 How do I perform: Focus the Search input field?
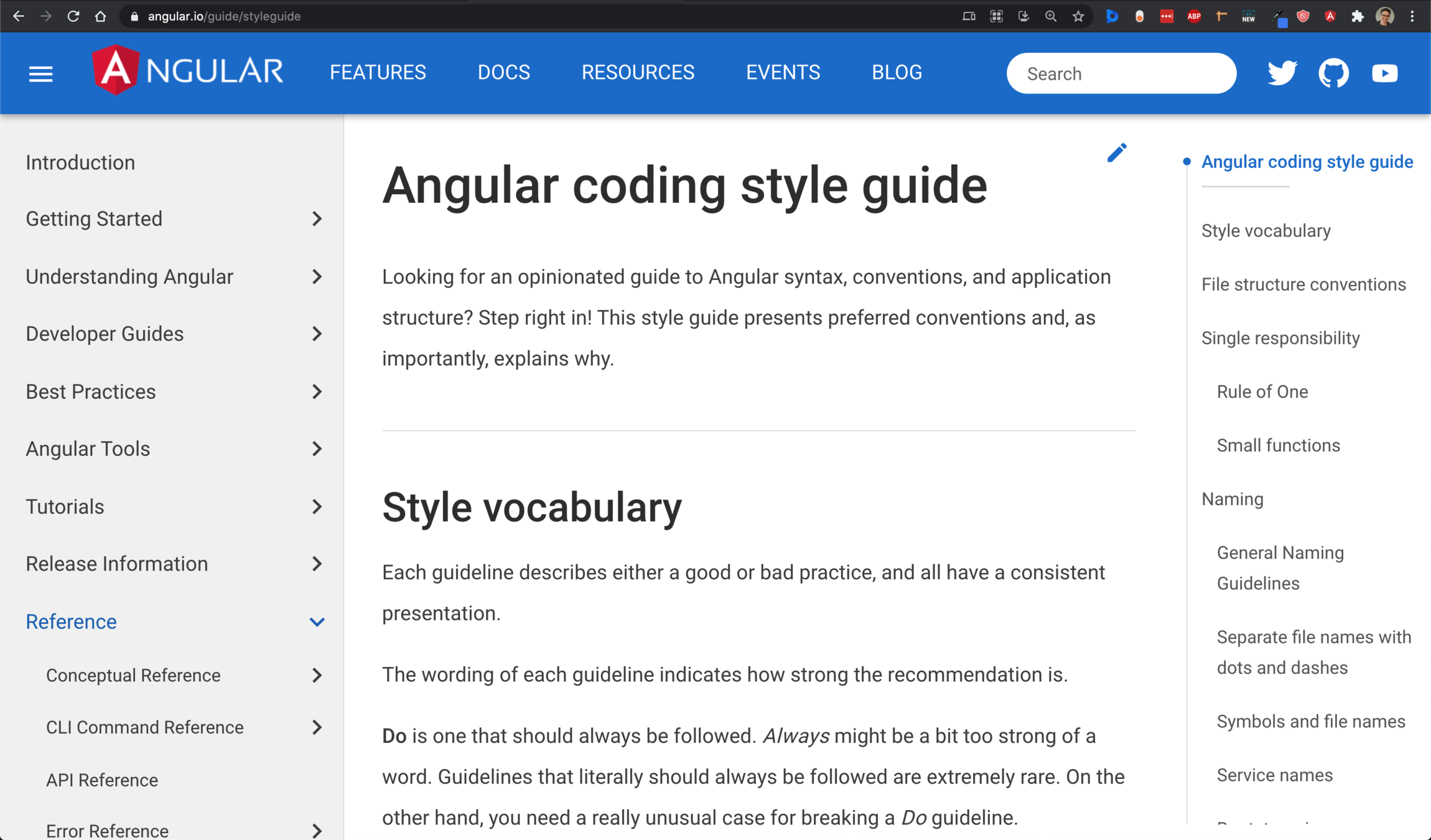(x=1121, y=73)
